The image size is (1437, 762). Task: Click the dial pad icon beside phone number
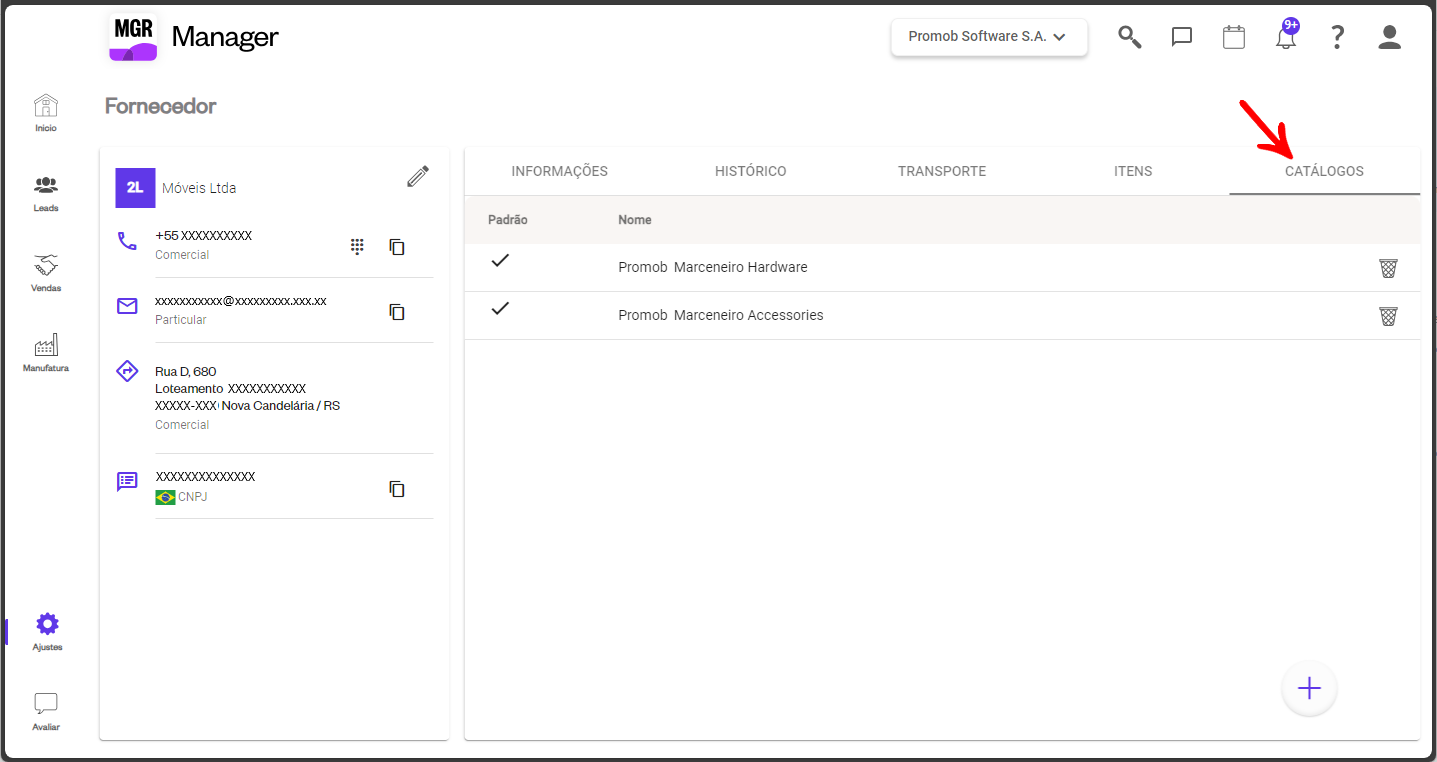357,246
